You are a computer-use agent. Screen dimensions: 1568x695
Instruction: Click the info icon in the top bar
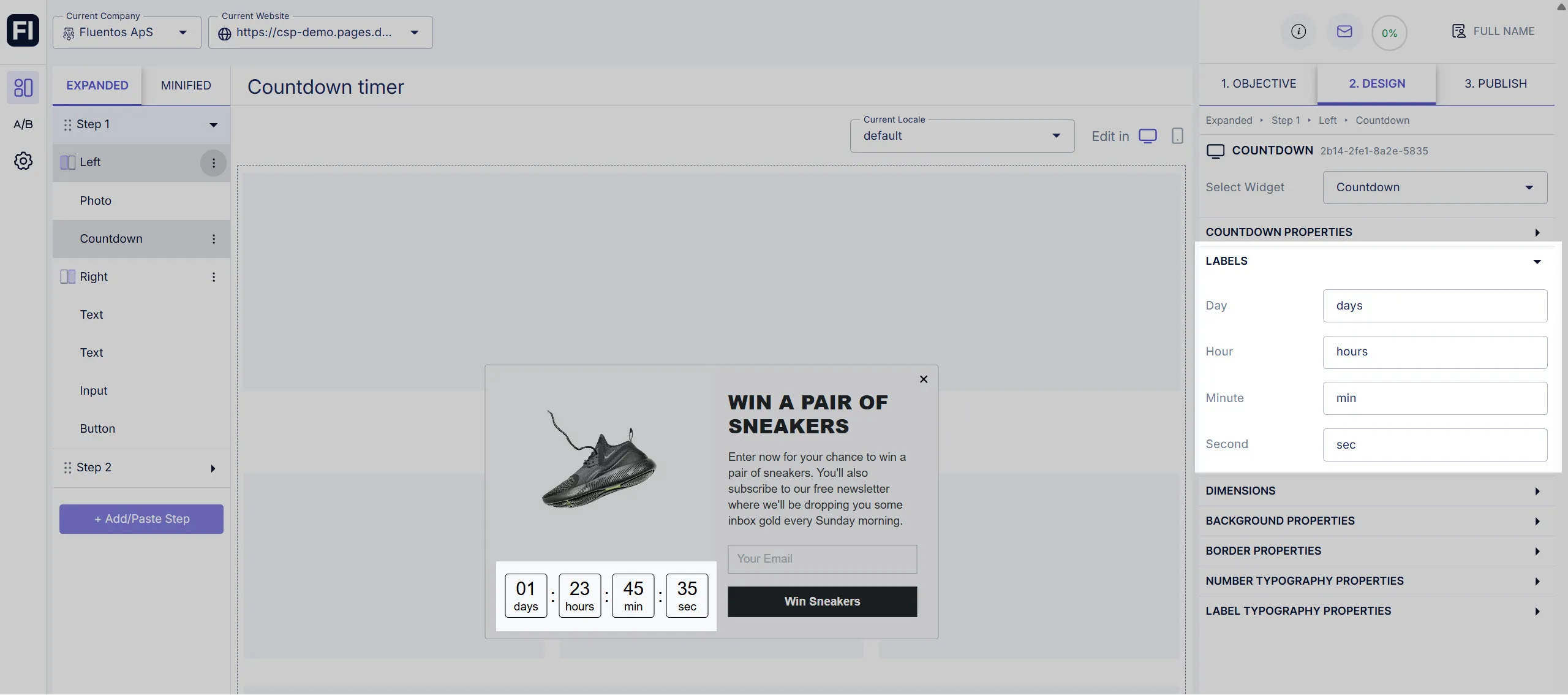1298,32
